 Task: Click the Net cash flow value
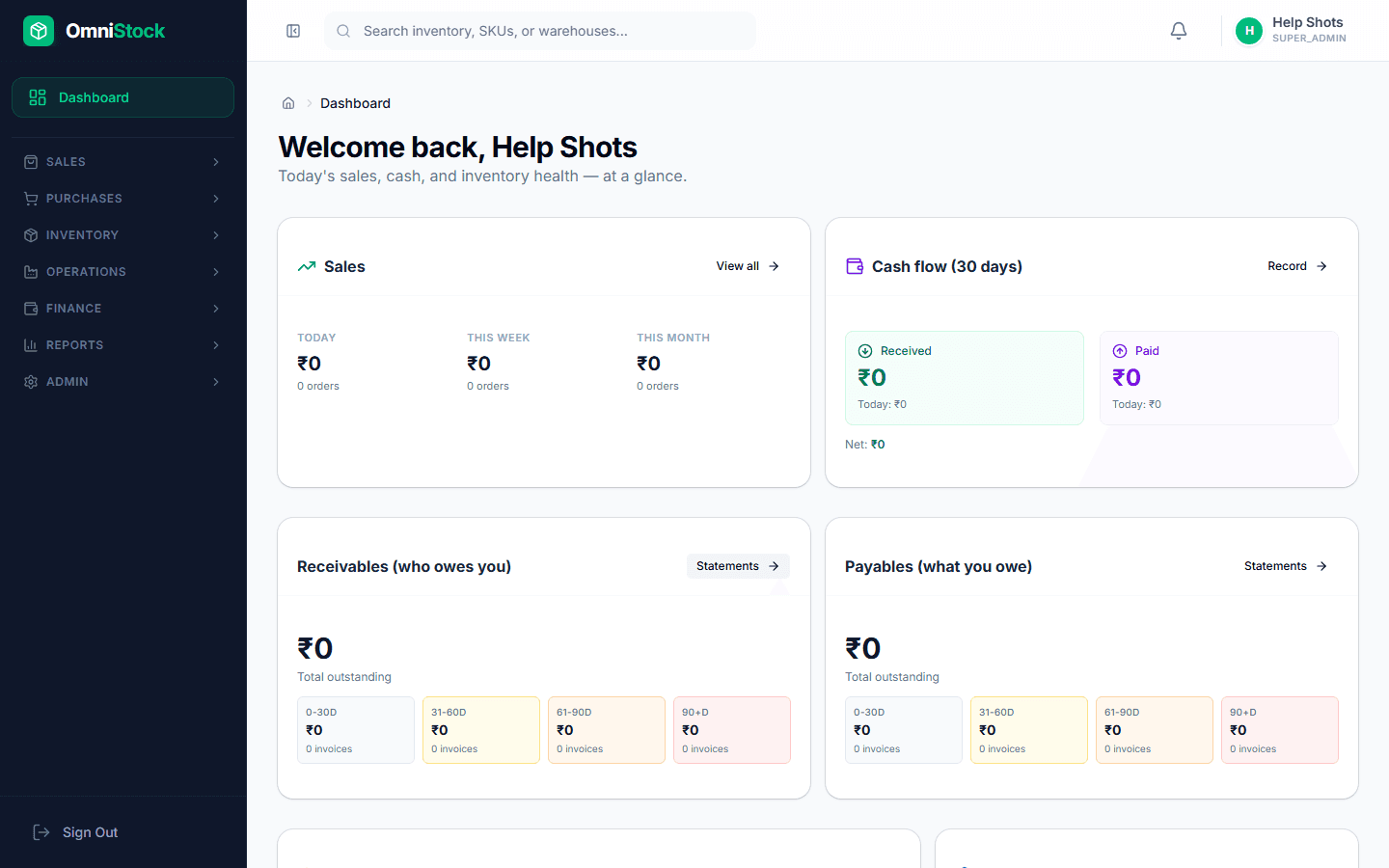tap(878, 445)
